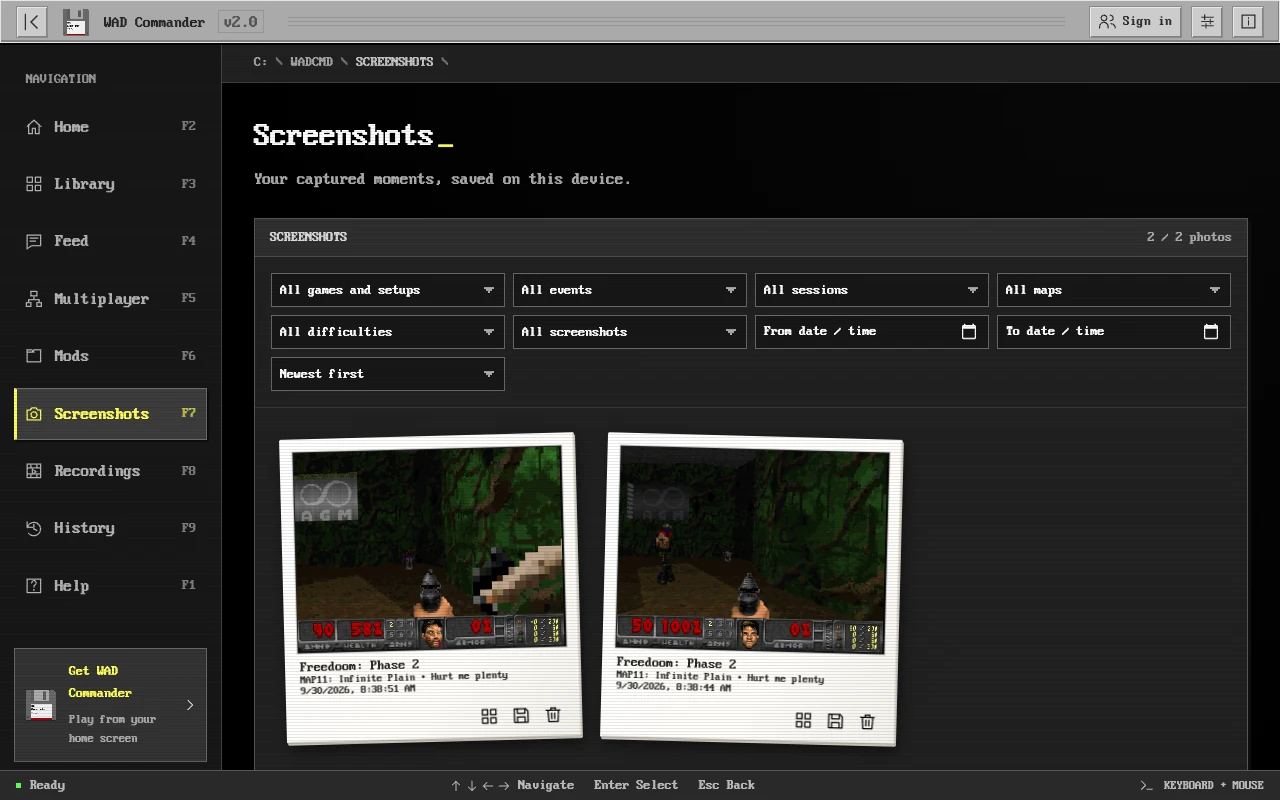Save the 8:38:44 AM screenshot
Image resolution: width=1280 pixels, height=800 pixels.
835,721
